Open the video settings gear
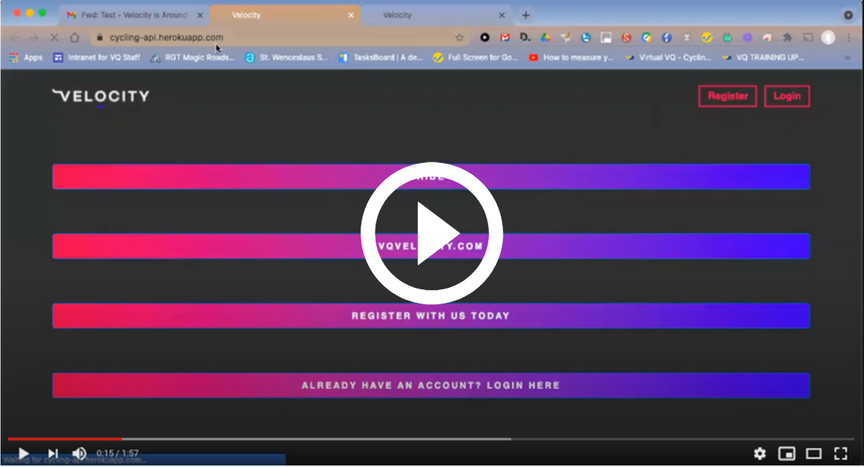864x467 pixels. [760, 454]
